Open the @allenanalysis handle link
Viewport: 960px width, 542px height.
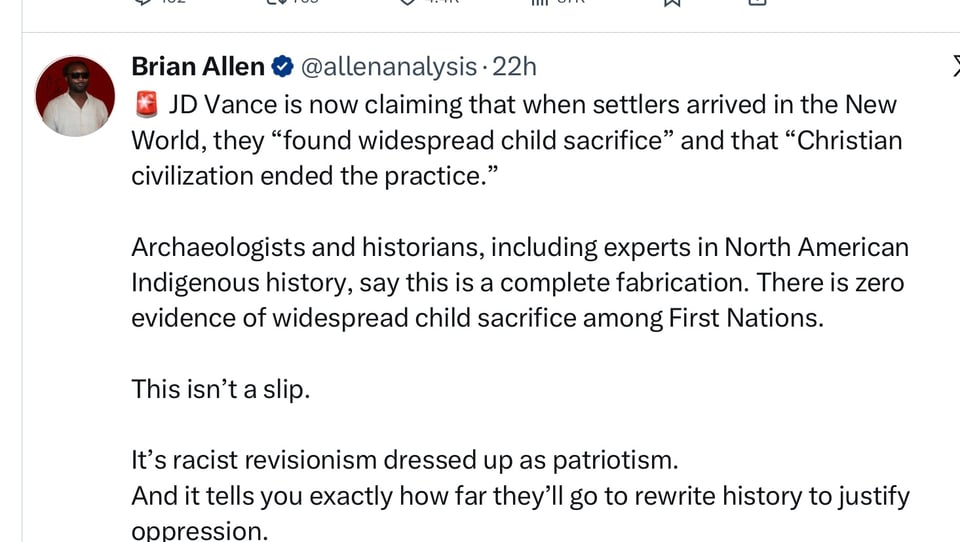click(388, 67)
